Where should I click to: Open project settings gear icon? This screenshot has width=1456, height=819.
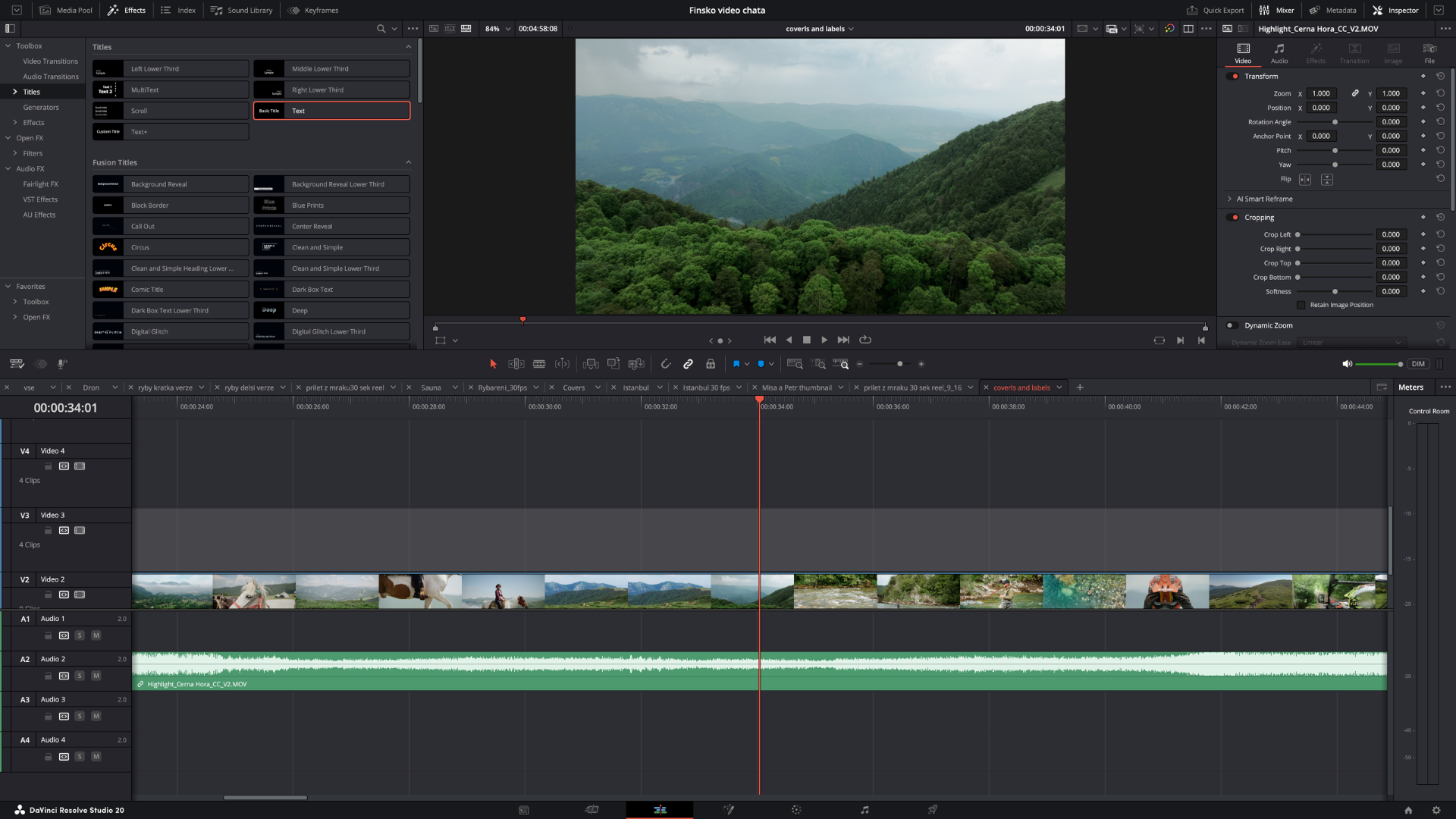[1436, 810]
